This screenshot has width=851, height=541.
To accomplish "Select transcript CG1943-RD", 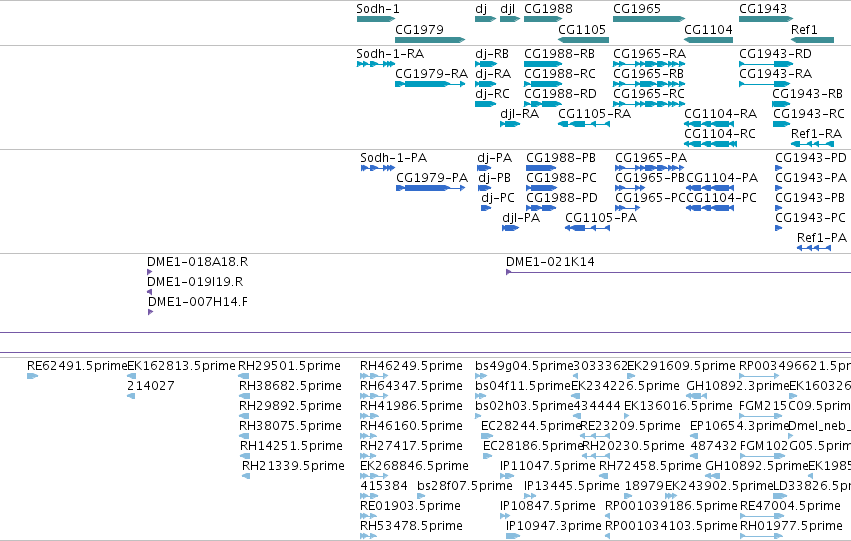I will click(x=766, y=64).
